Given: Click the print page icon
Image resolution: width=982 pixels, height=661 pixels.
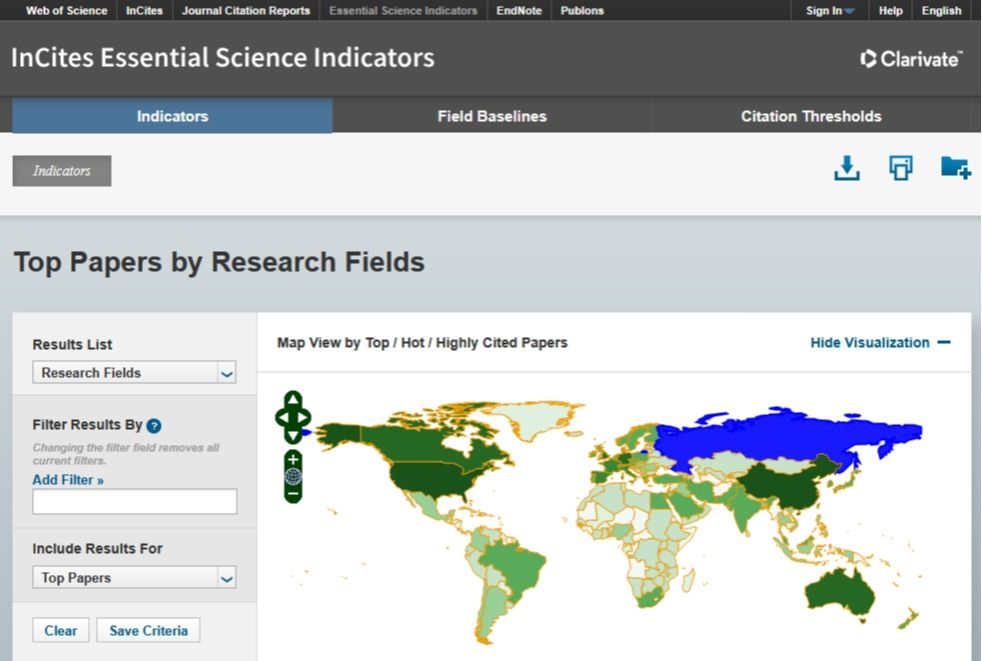Looking at the screenshot, I should [901, 169].
